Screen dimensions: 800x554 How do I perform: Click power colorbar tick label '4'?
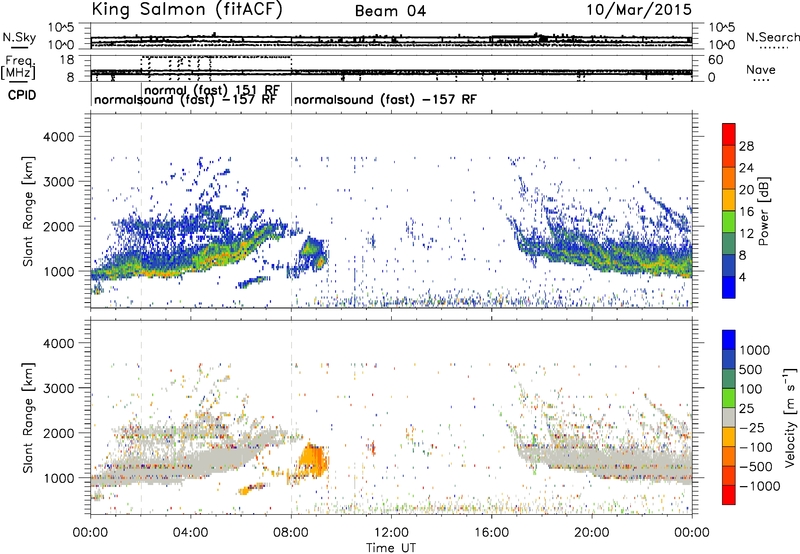743,278
